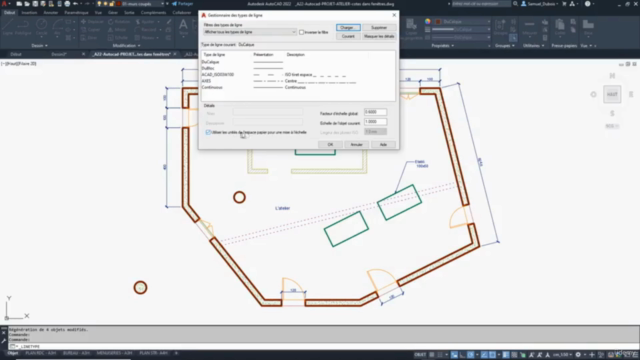The height and width of the screenshot is (360, 640).
Task: Open the Paramétrique ribbon tab
Action: point(76,13)
